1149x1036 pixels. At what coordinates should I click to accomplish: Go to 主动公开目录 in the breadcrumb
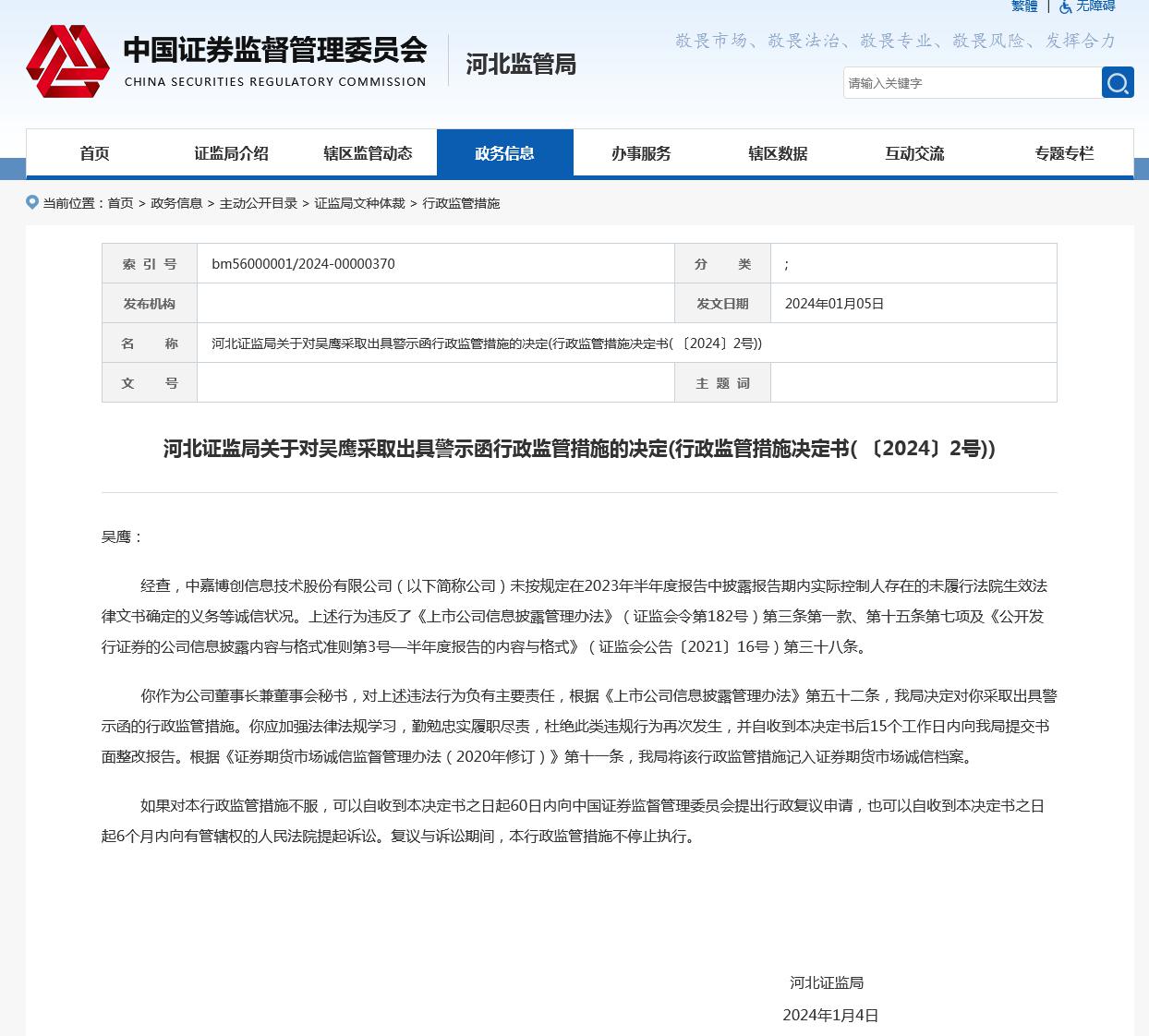click(259, 203)
